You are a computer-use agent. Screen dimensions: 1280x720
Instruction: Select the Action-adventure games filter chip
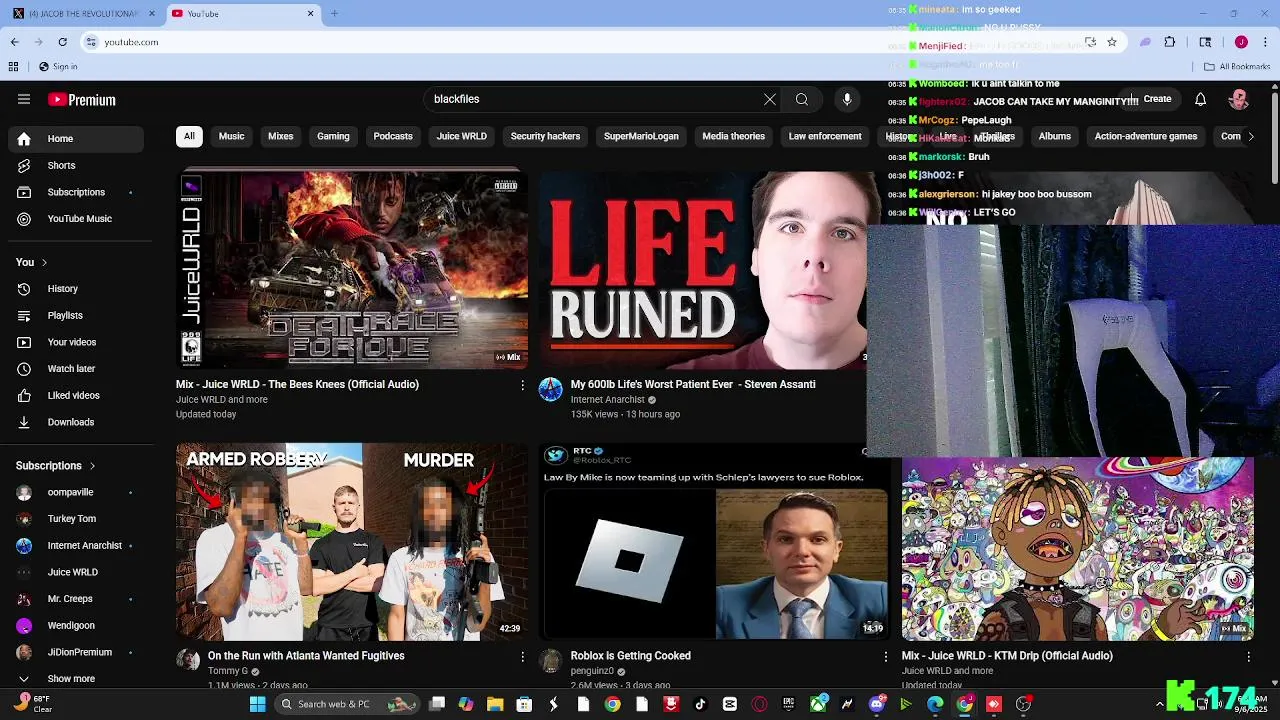(x=1145, y=136)
